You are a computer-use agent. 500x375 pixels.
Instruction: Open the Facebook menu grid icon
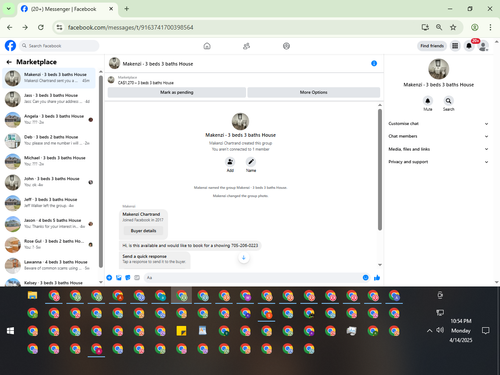(x=455, y=46)
